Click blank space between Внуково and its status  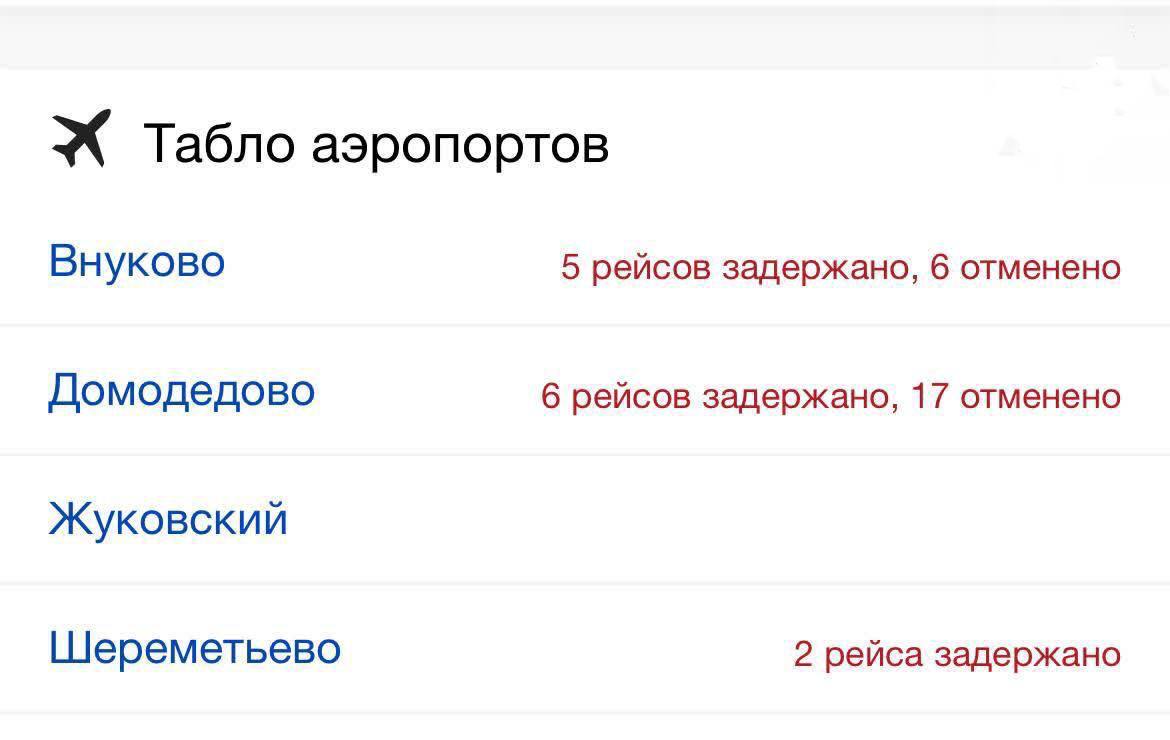tap(390, 265)
